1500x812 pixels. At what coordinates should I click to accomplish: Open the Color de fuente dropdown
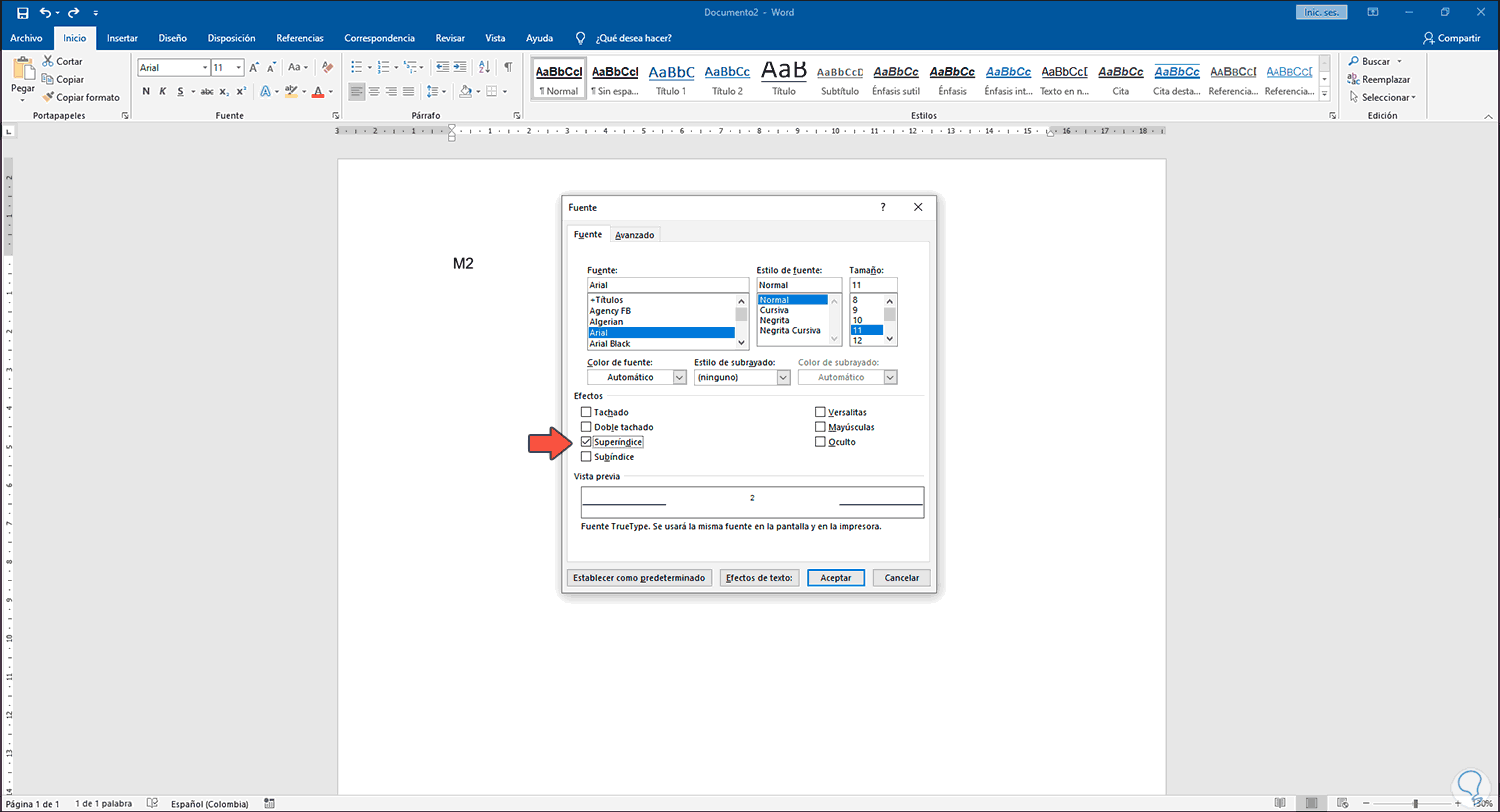[679, 378]
